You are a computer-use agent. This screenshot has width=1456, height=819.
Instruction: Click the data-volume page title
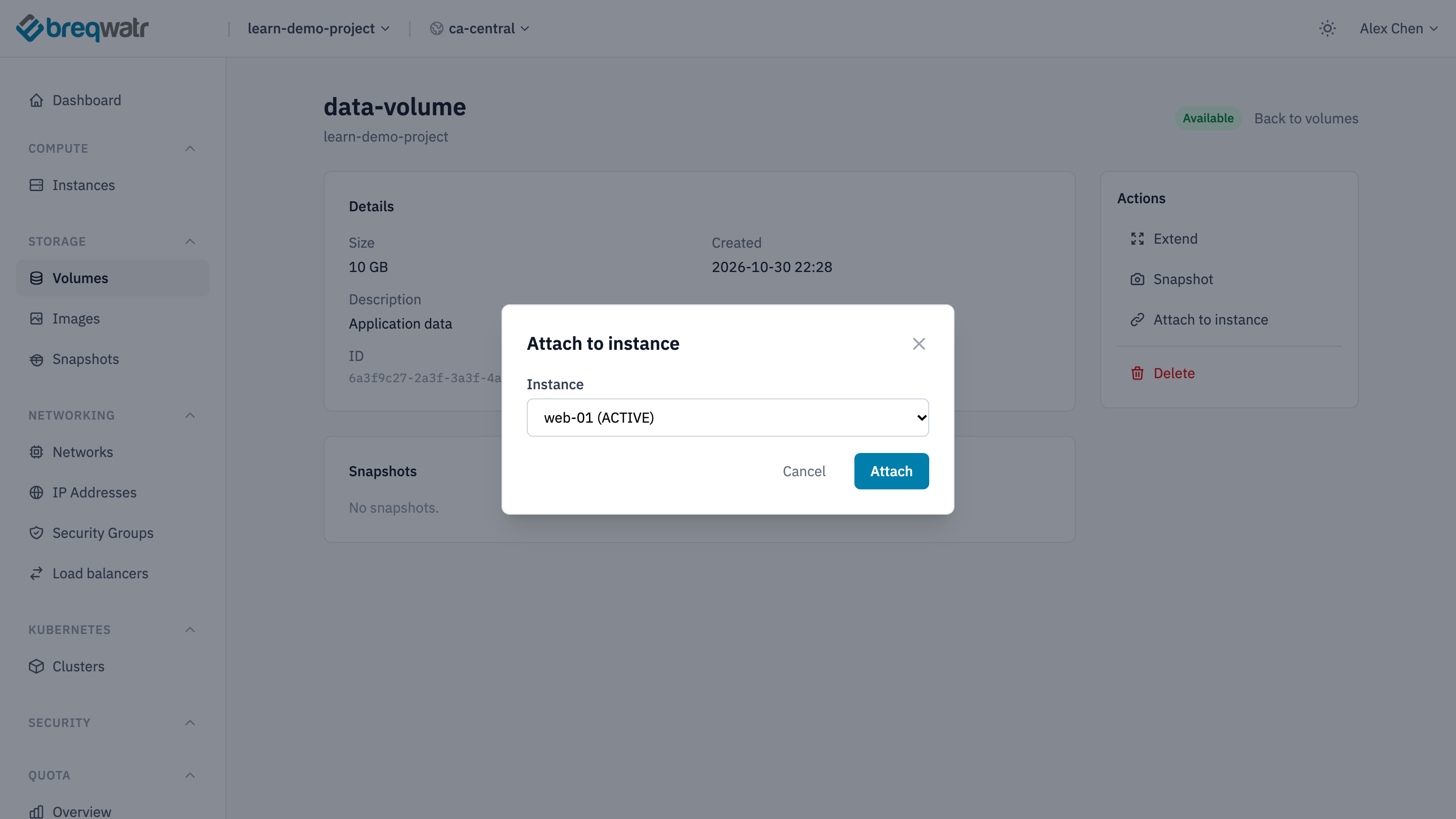(x=394, y=107)
